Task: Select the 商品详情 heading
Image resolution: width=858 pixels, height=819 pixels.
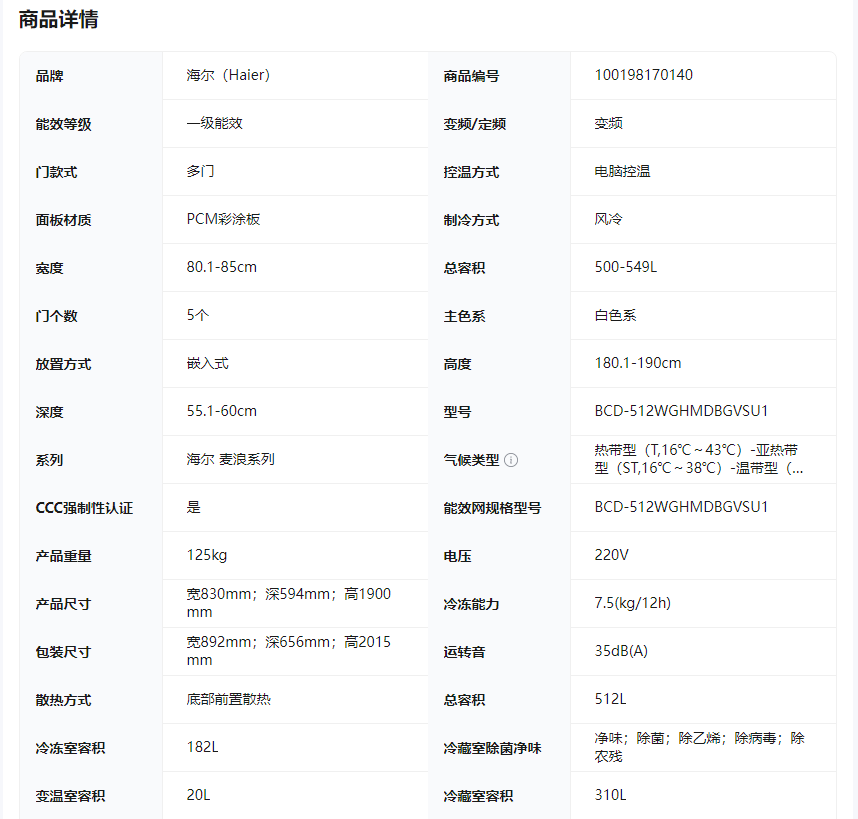Action: click(59, 20)
